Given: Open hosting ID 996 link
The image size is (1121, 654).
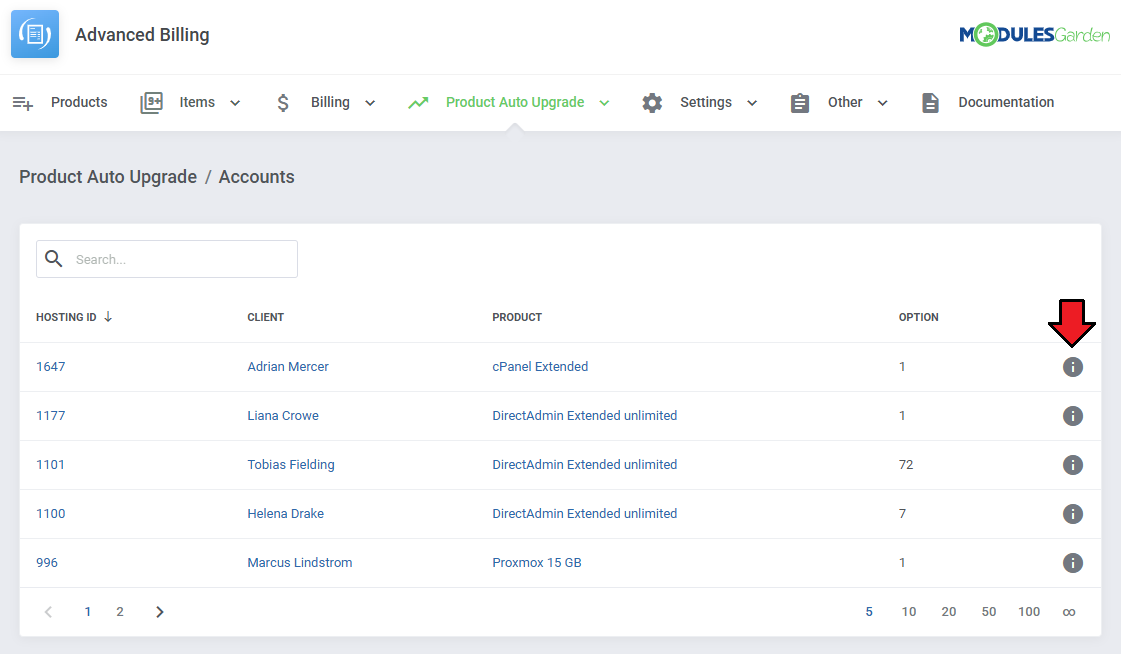Looking at the screenshot, I should [46, 563].
